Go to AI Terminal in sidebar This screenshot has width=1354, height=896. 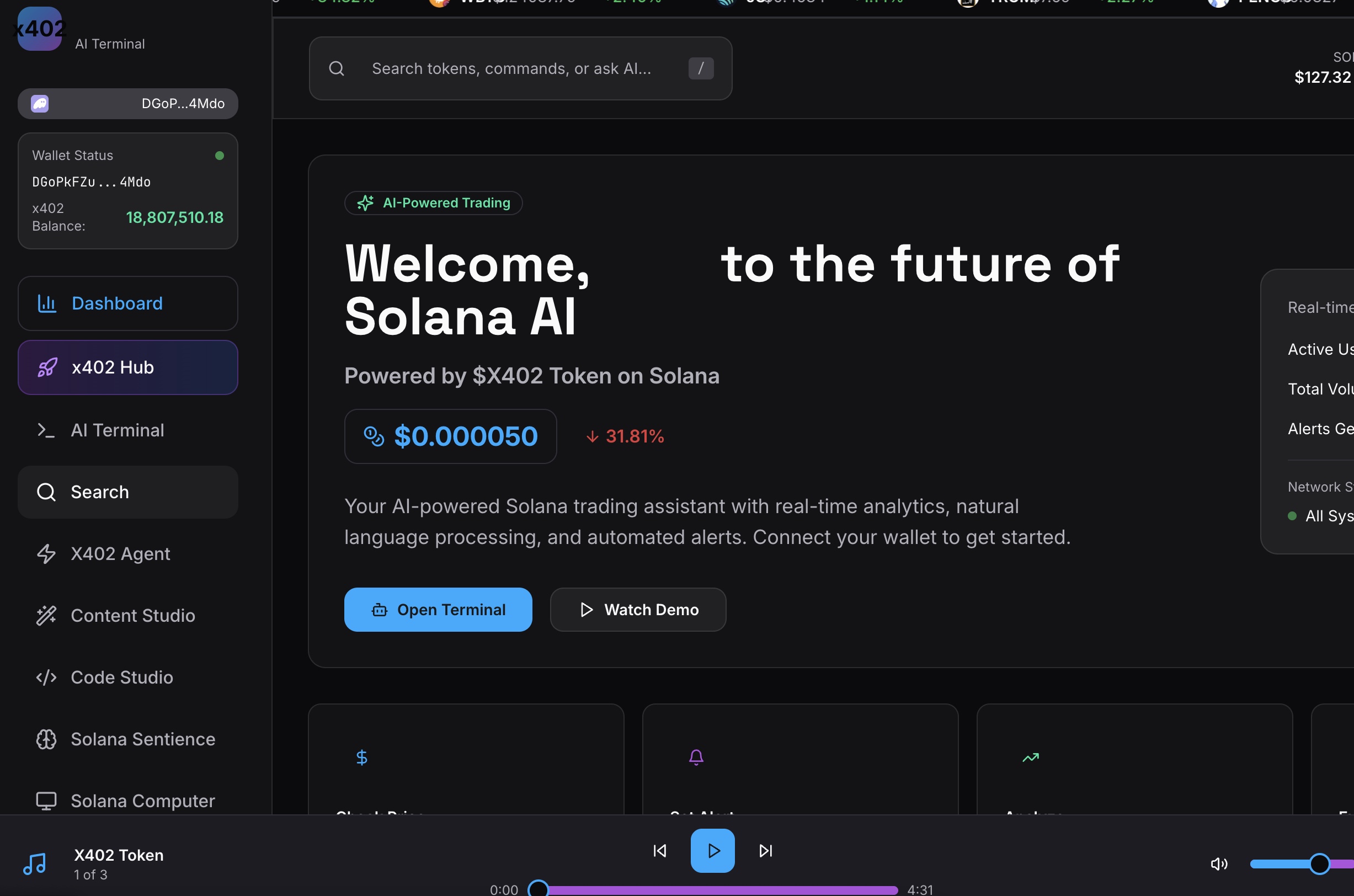[x=127, y=430]
